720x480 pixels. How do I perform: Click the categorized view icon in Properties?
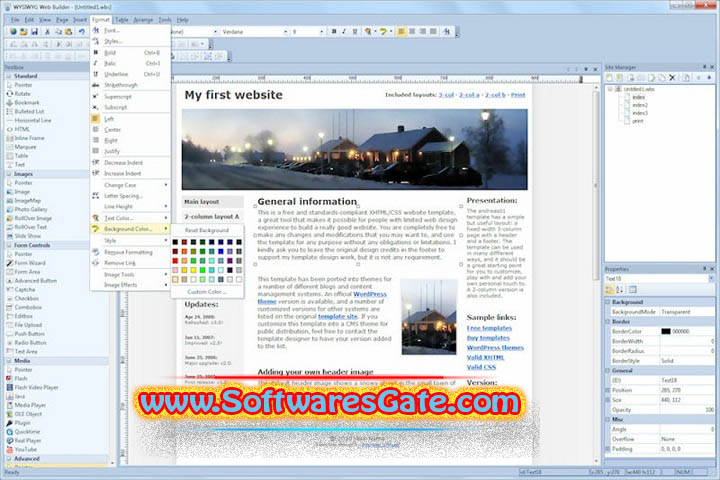[x=609, y=289]
